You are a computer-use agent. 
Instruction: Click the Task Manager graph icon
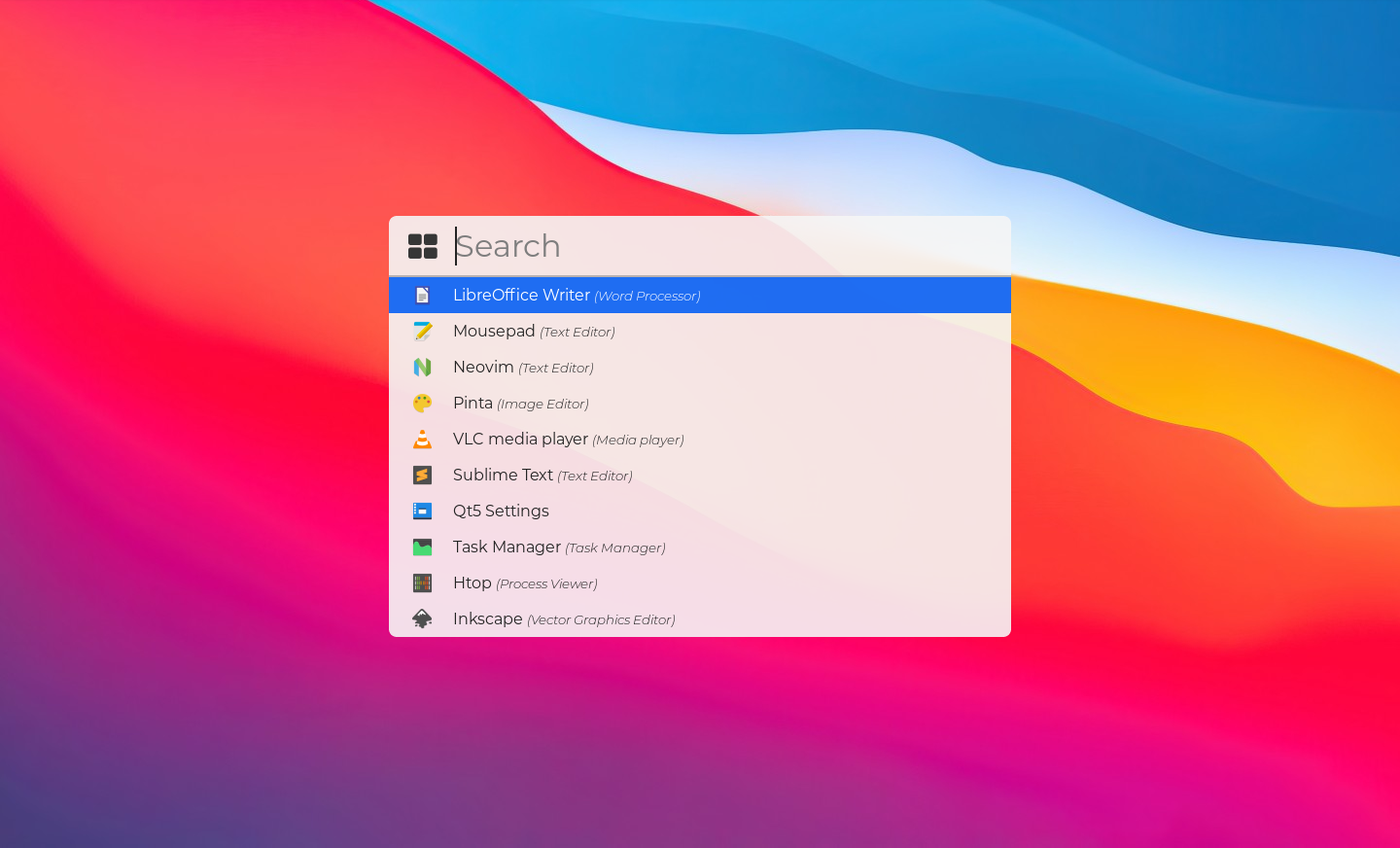coord(422,547)
